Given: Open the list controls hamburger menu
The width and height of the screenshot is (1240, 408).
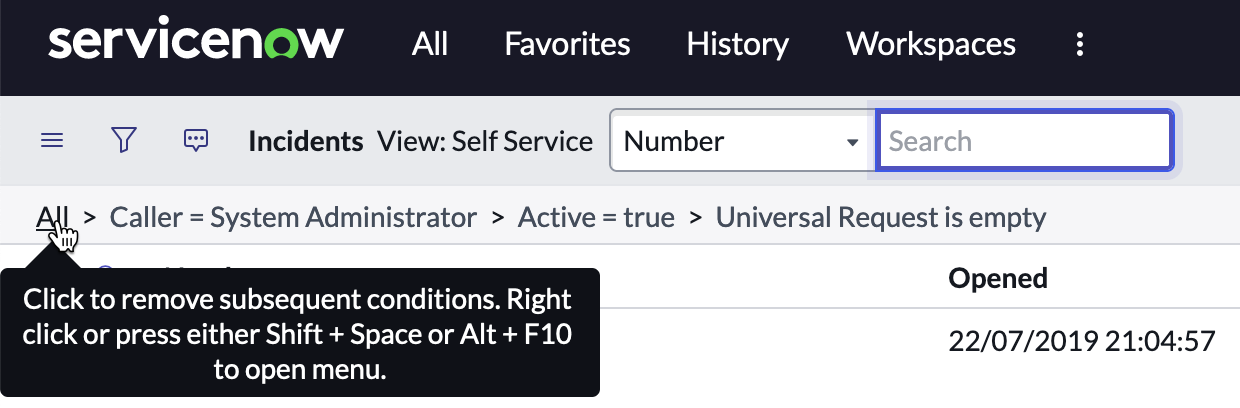Looking at the screenshot, I should [x=52, y=141].
